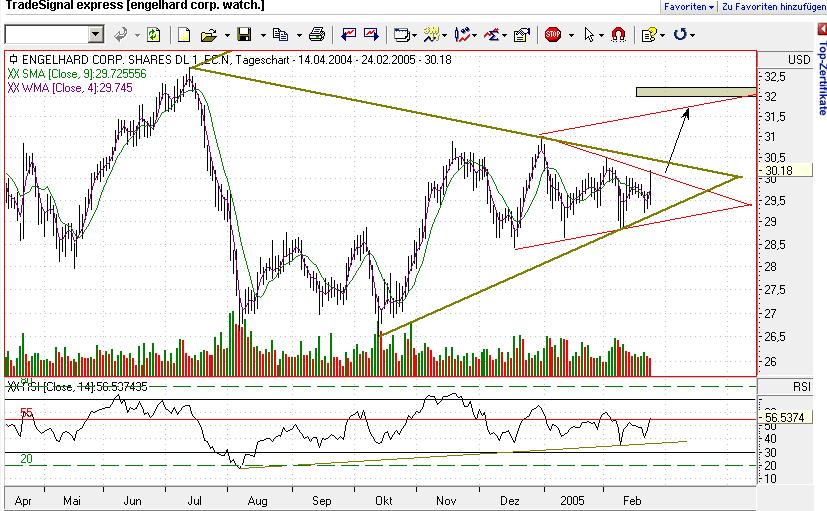Expand the sigma formula dropdown
Viewport: 827px width, 511px height.
(x=505, y=36)
